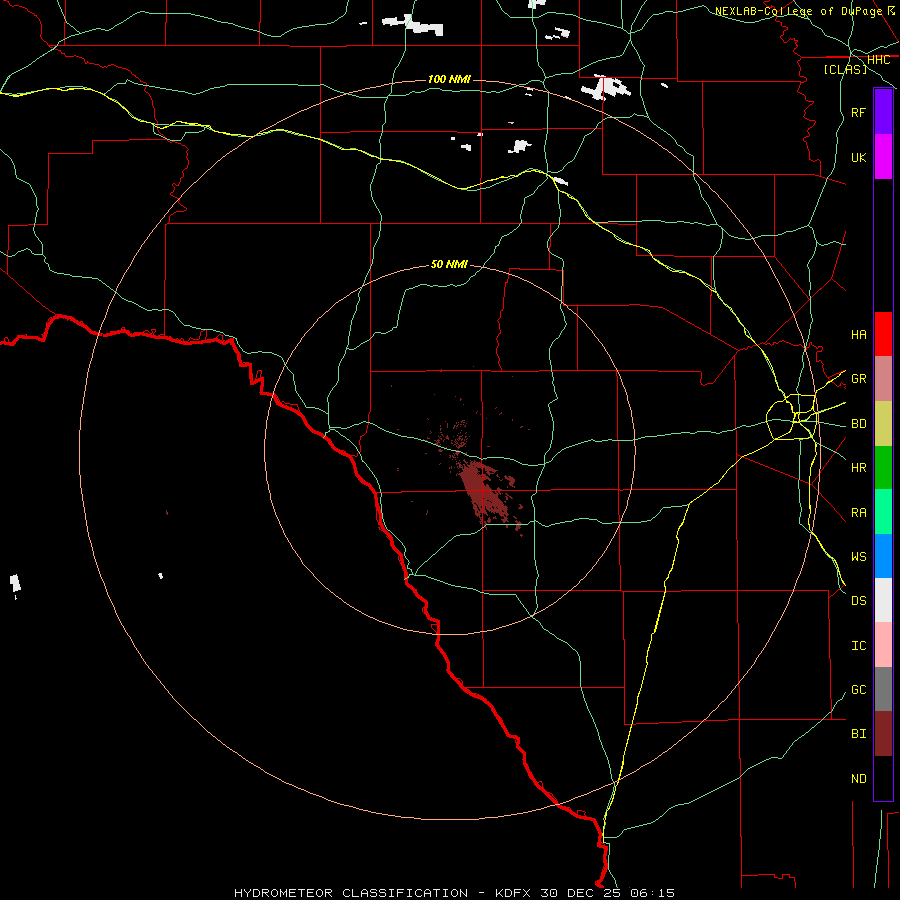Click the UK magenta legend swatch
Screen dimensions: 900x900
click(x=883, y=157)
